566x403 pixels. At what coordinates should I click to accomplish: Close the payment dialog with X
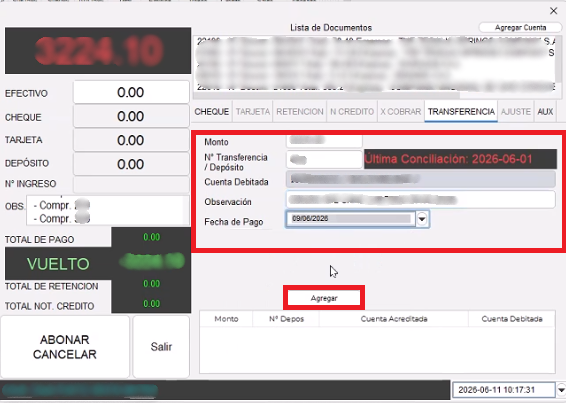pos(553,11)
